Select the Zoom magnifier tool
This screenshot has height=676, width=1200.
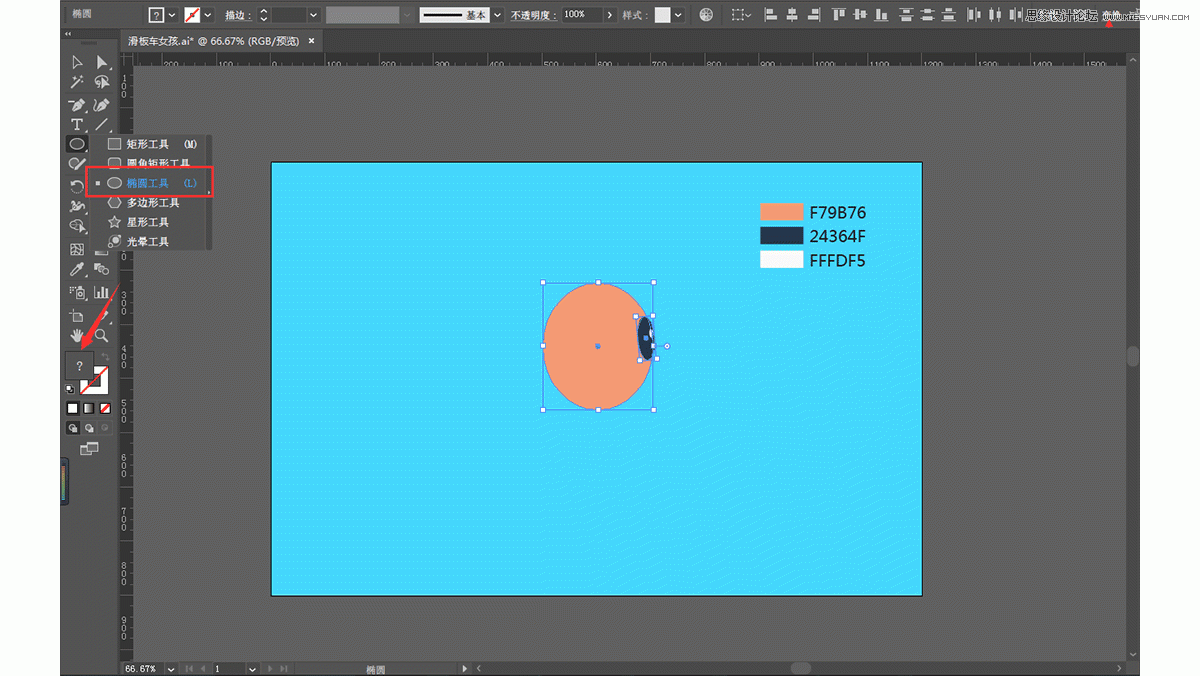click(x=101, y=336)
